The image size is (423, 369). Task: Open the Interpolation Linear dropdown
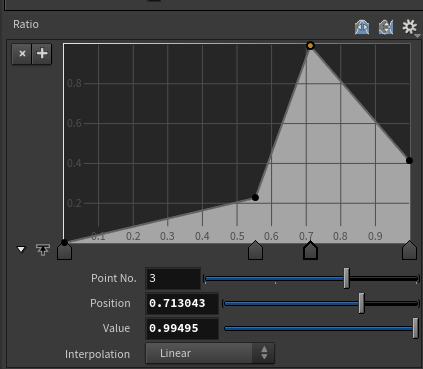(x=210, y=353)
